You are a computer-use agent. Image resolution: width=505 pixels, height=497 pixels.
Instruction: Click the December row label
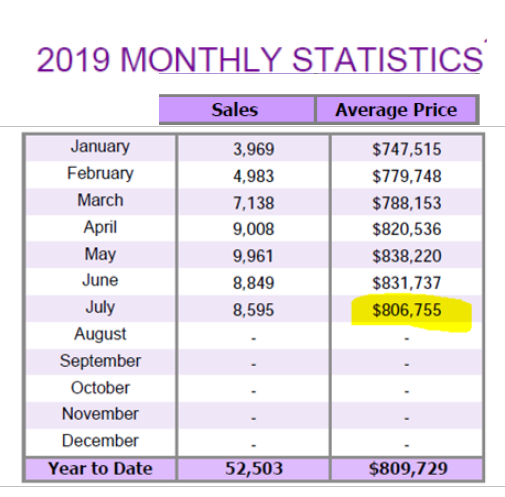[100, 441]
